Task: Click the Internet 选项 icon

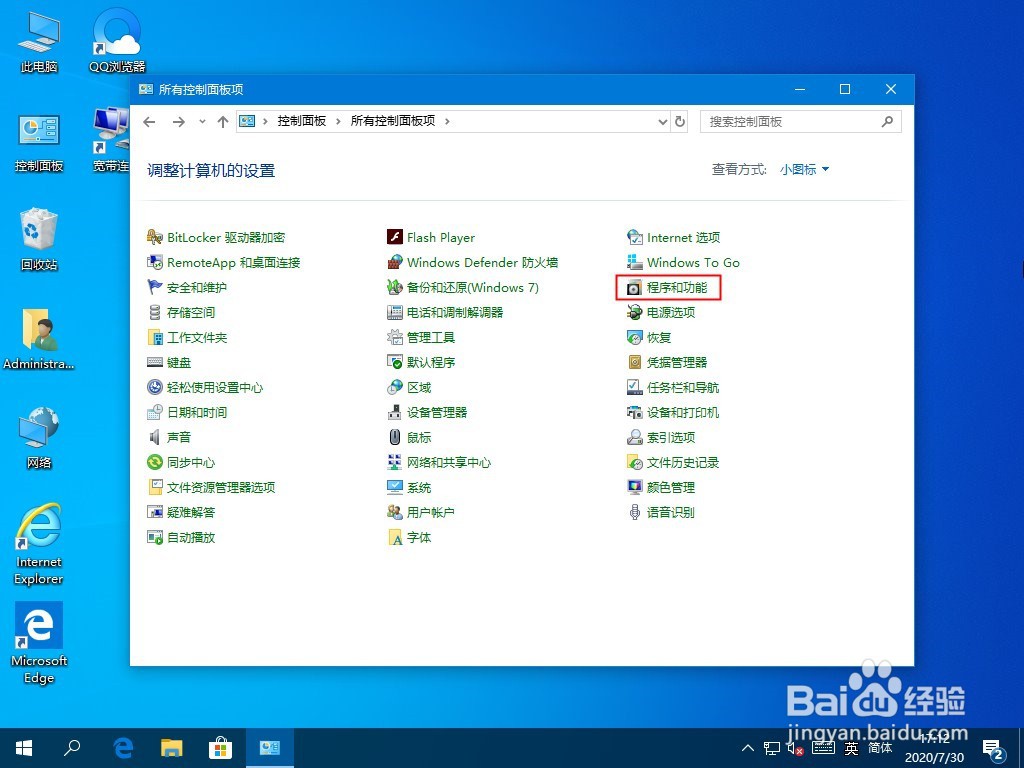Action: 634,237
